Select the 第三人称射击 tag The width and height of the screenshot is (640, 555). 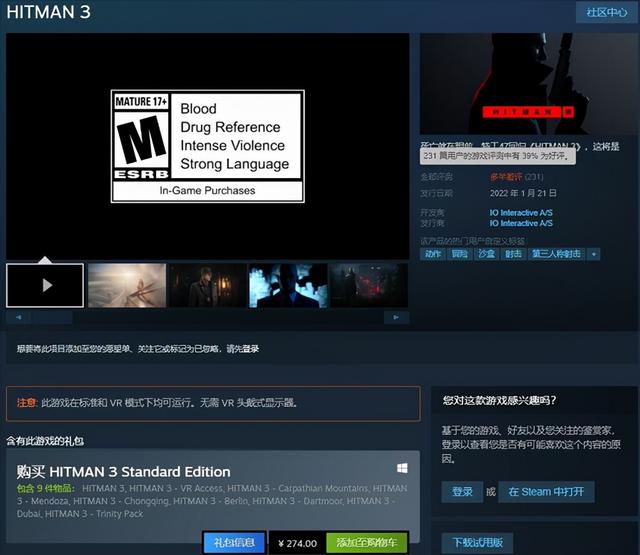556,254
